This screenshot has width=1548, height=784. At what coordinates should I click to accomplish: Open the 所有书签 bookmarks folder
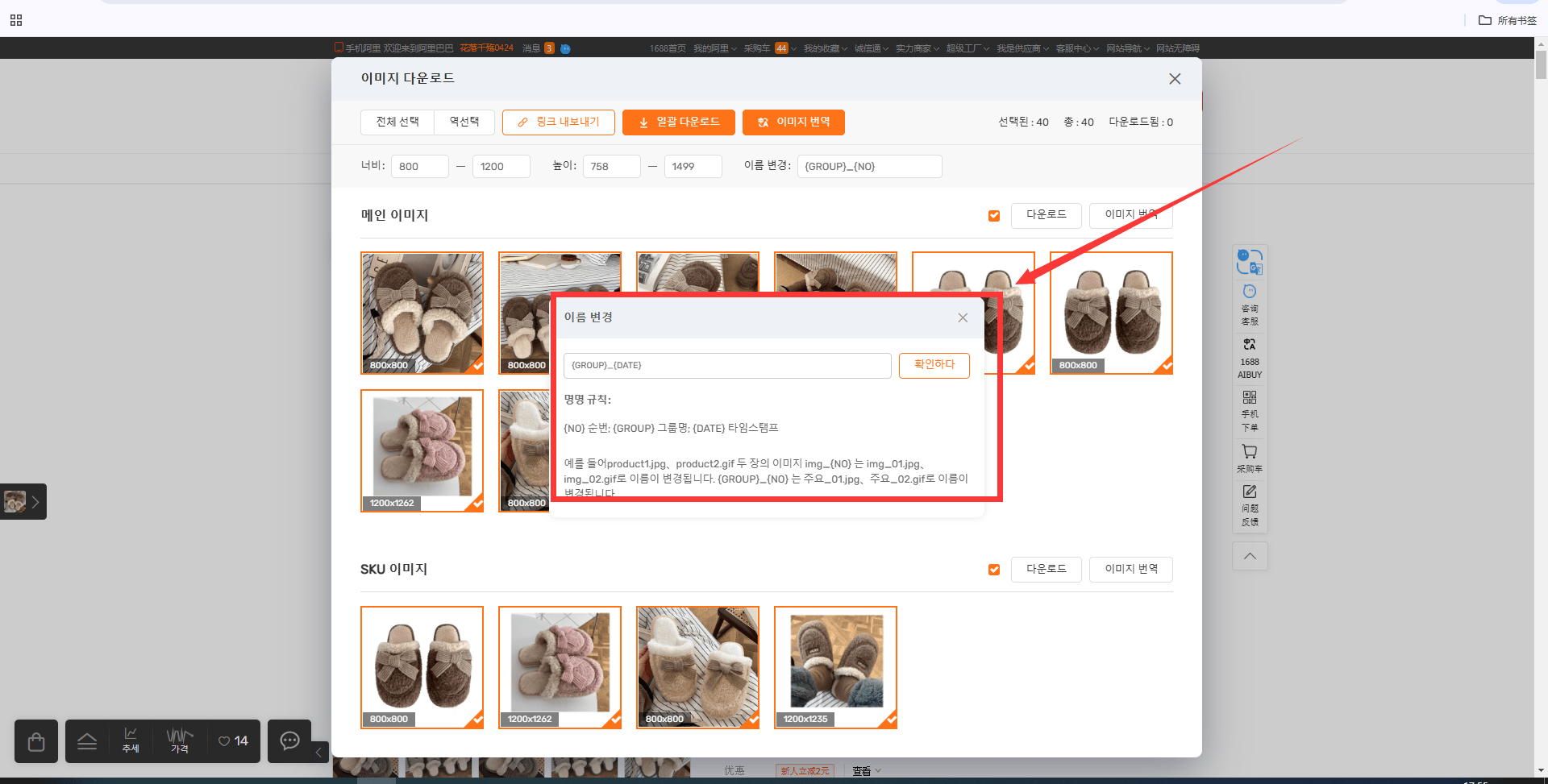coord(1508,20)
